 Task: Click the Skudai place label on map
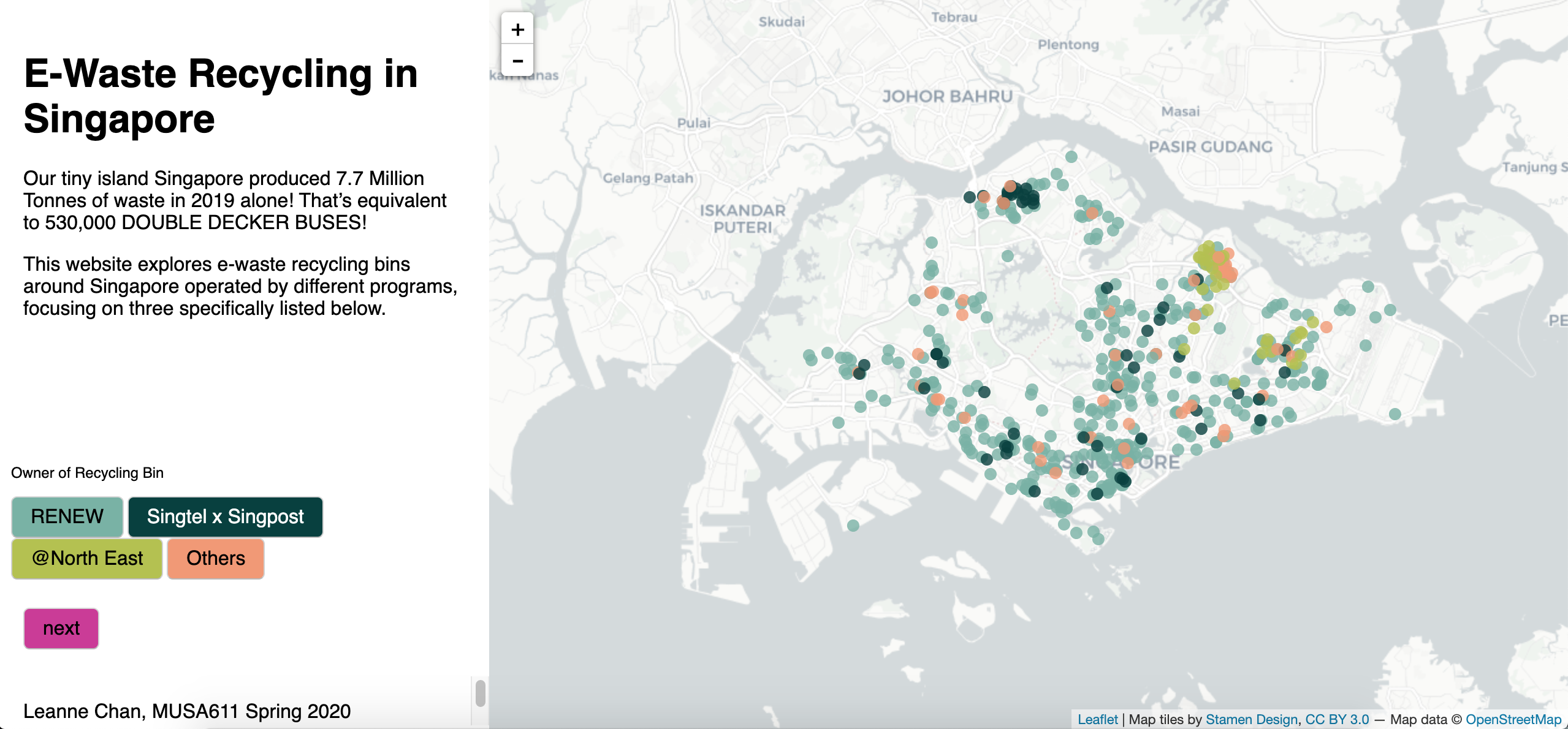tap(781, 22)
